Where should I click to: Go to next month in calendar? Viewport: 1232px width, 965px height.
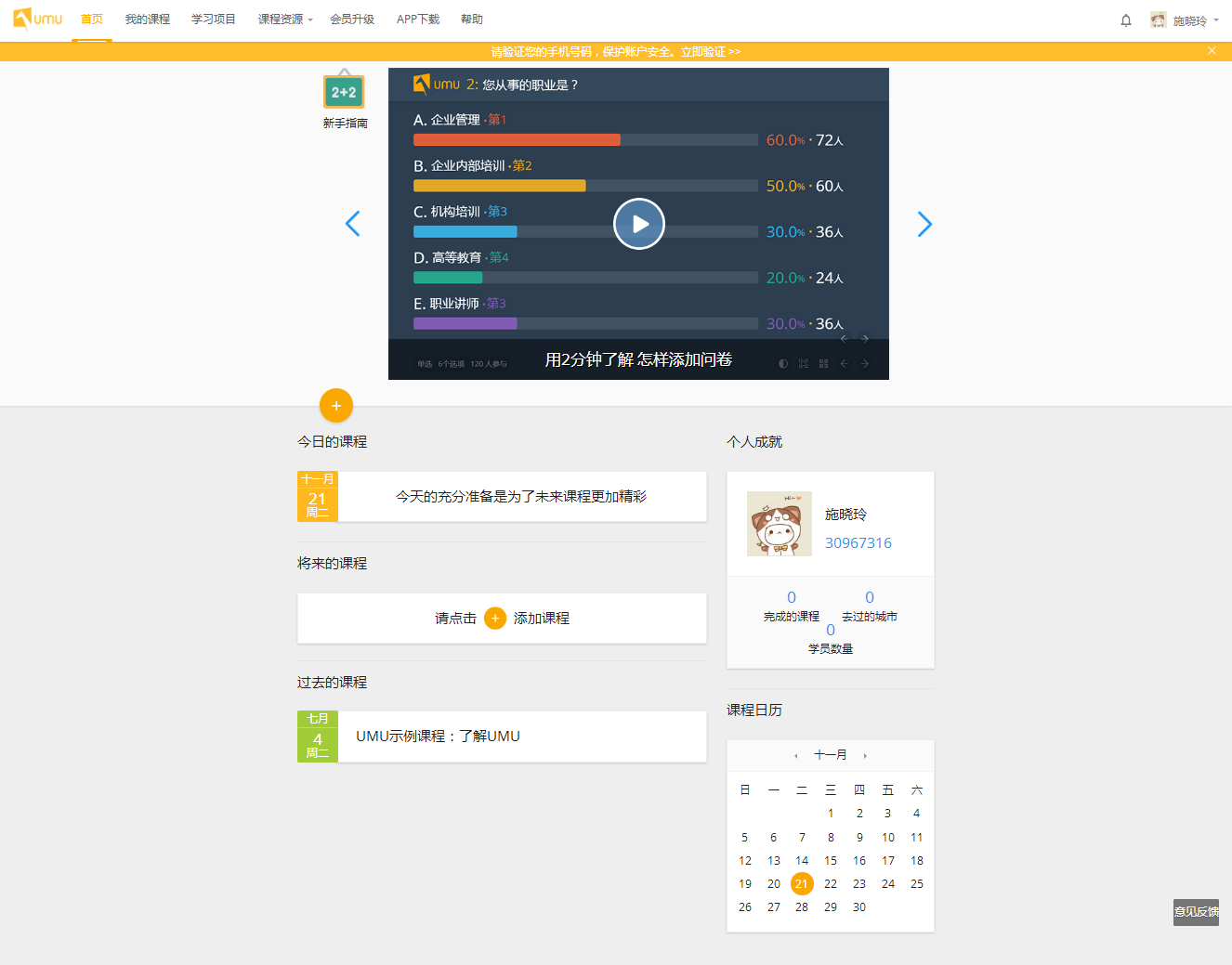pos(865,756)
